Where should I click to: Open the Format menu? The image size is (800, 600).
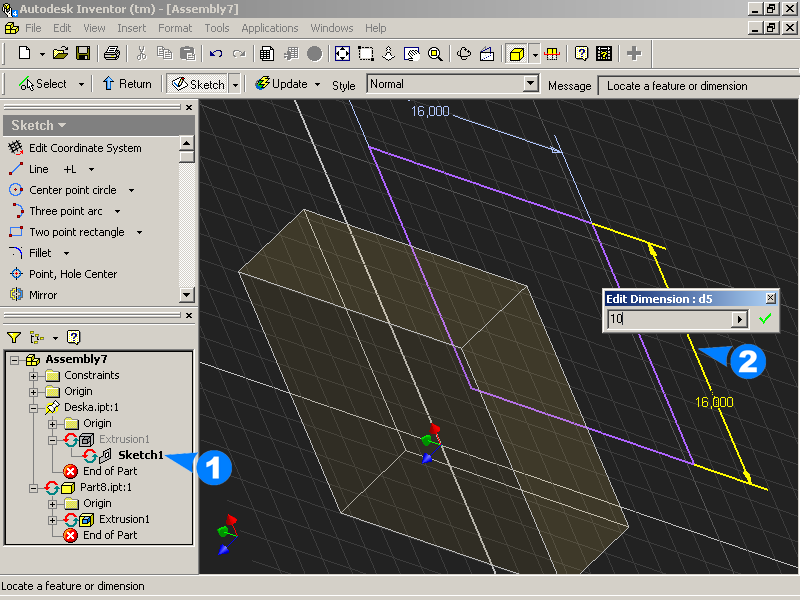coord(175,28)
